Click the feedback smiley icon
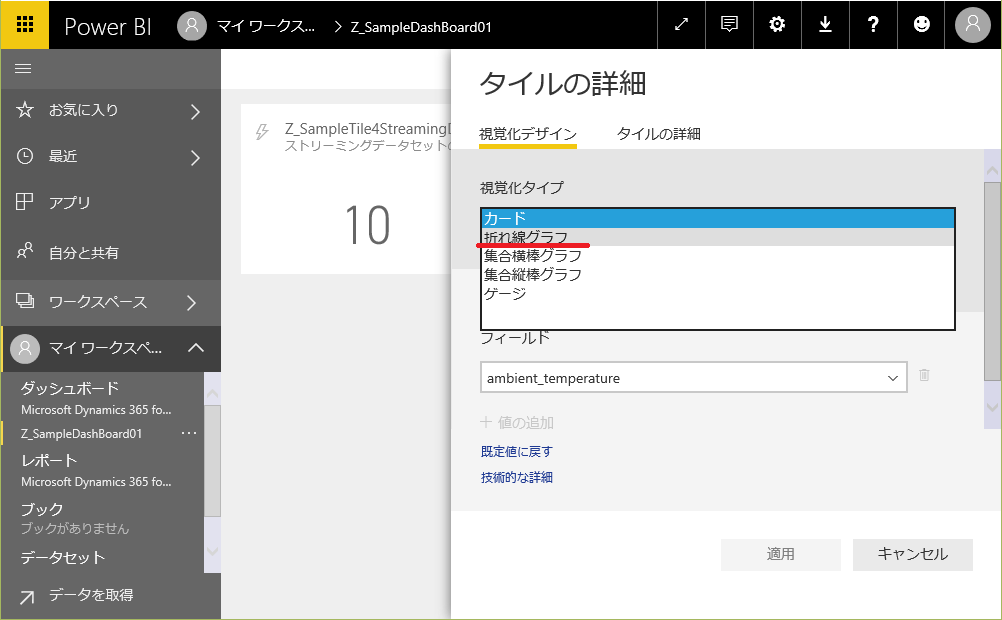 click(x=921, y=24)
